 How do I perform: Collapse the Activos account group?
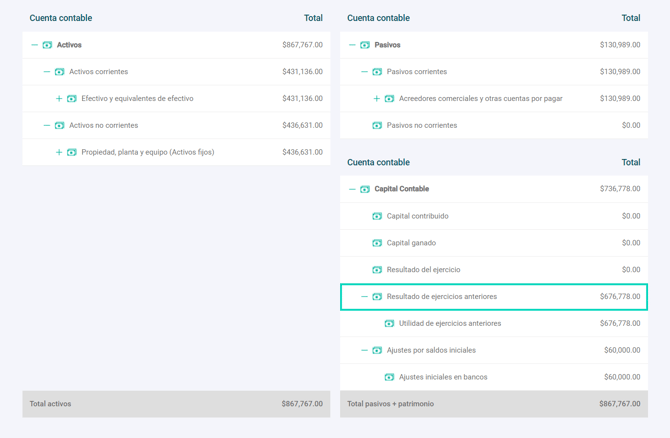coord(34,45)
